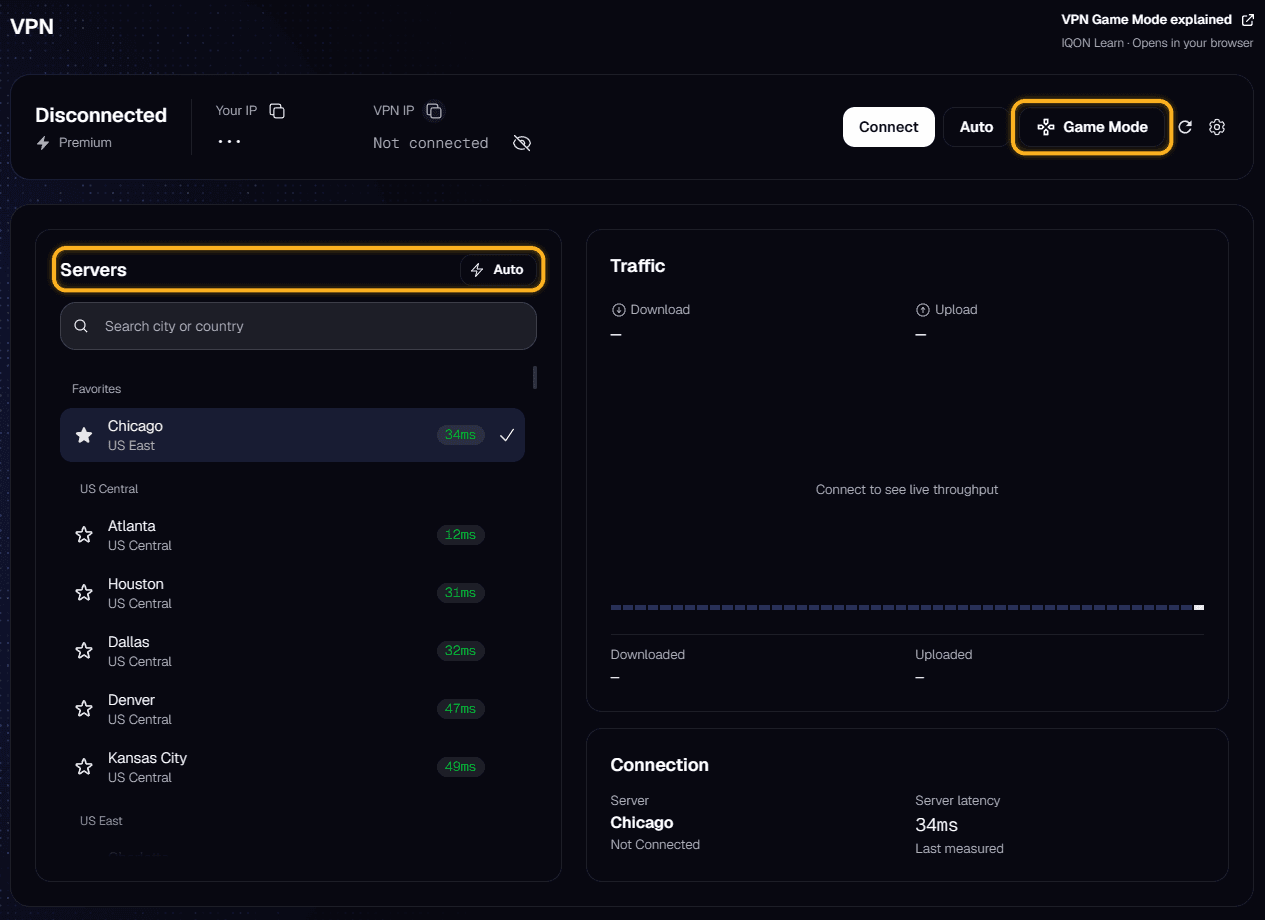This screenshot has width=1265, height=920.
Task: Click Chicago's 34ms latency badge in list
Action: pos(461,435)
